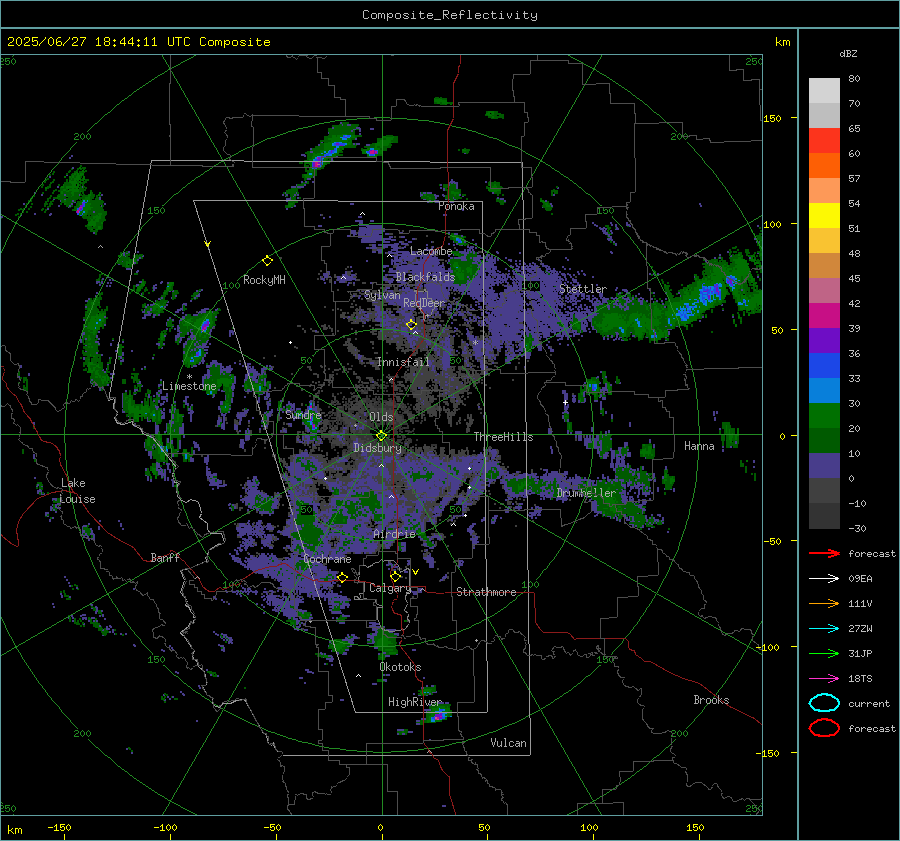The width and height of the screenshot is (900, 841).
Task: Click the Sylvan label
Action: coord(382,295)
